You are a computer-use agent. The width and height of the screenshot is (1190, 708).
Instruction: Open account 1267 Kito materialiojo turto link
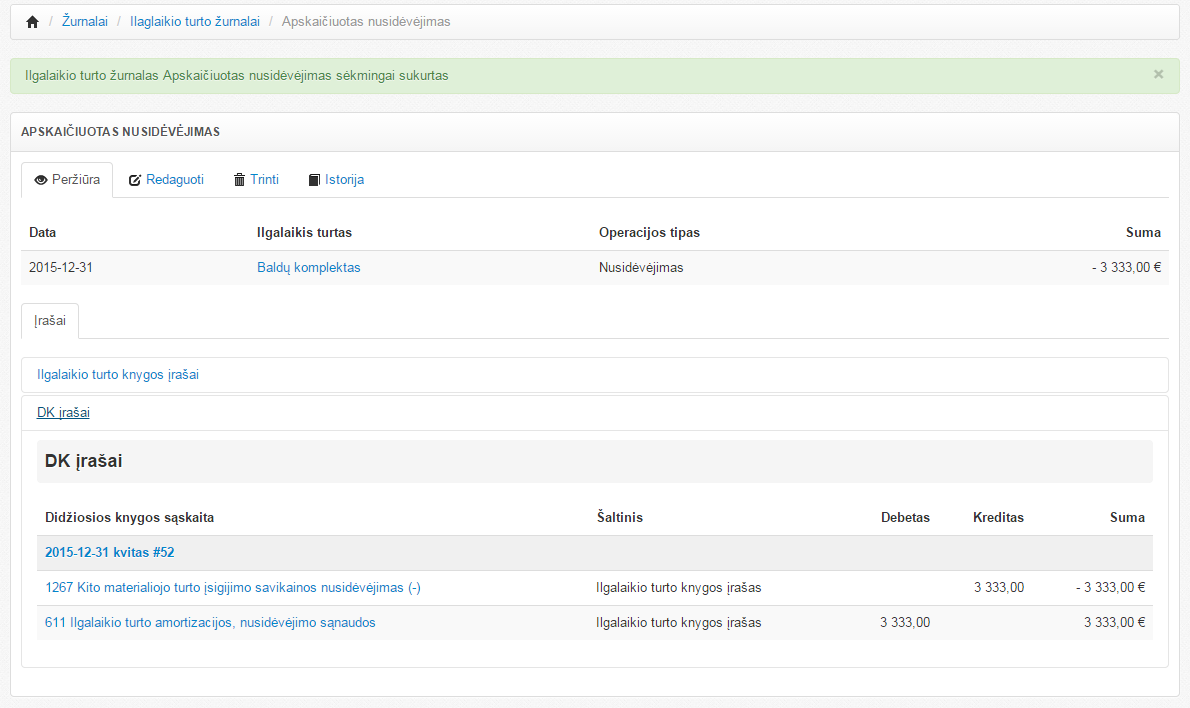tap(233, 588)
